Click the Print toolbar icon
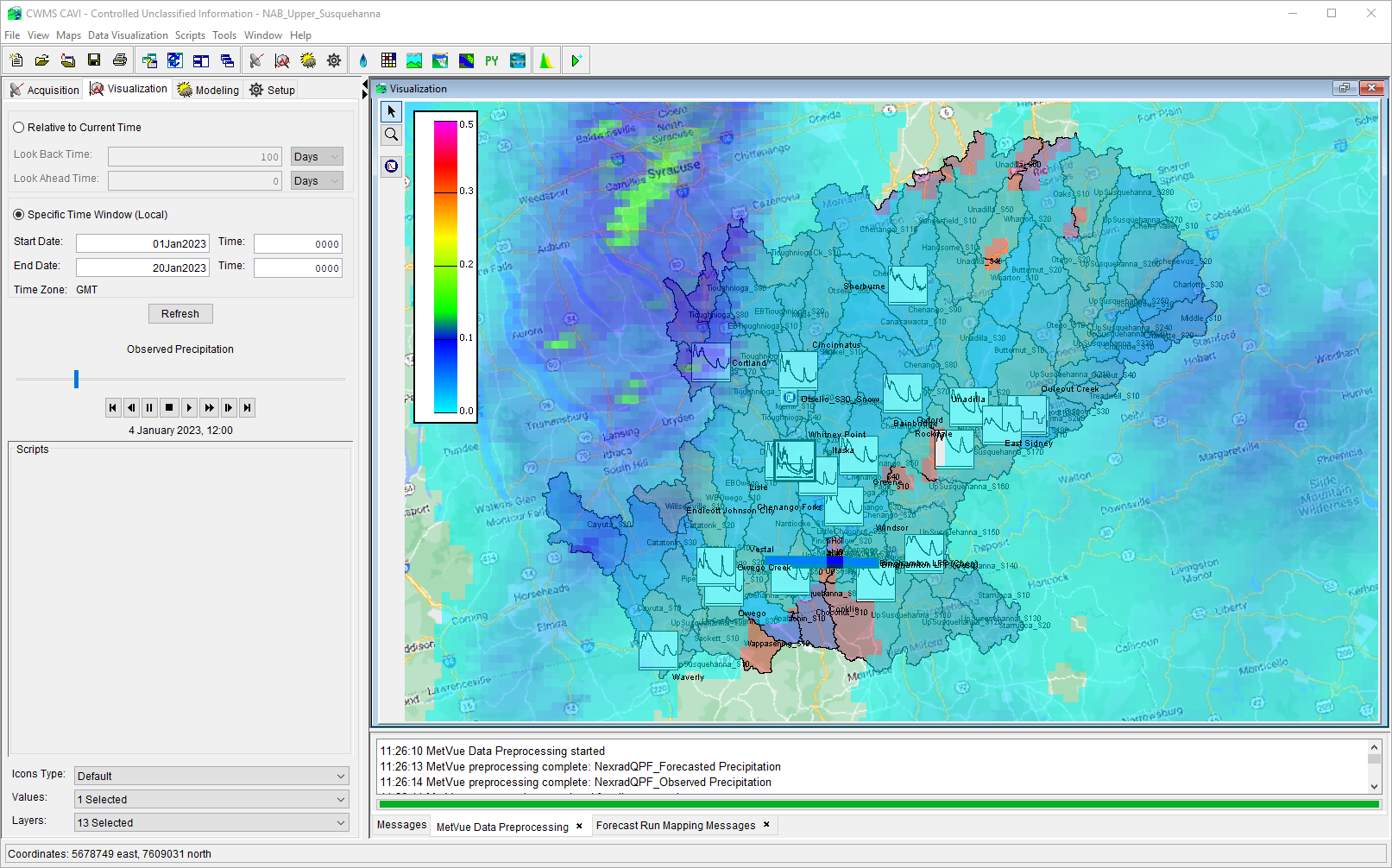1392x868 pixels. 120,60
